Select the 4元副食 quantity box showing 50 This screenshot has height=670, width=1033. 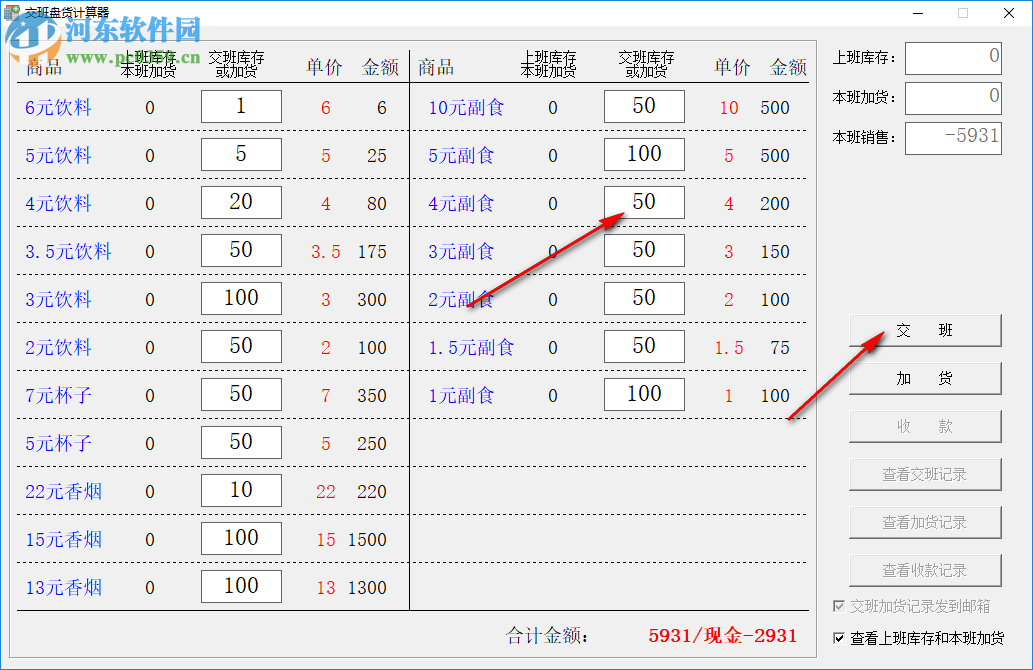pyautogui.click(x=644, y=202)
